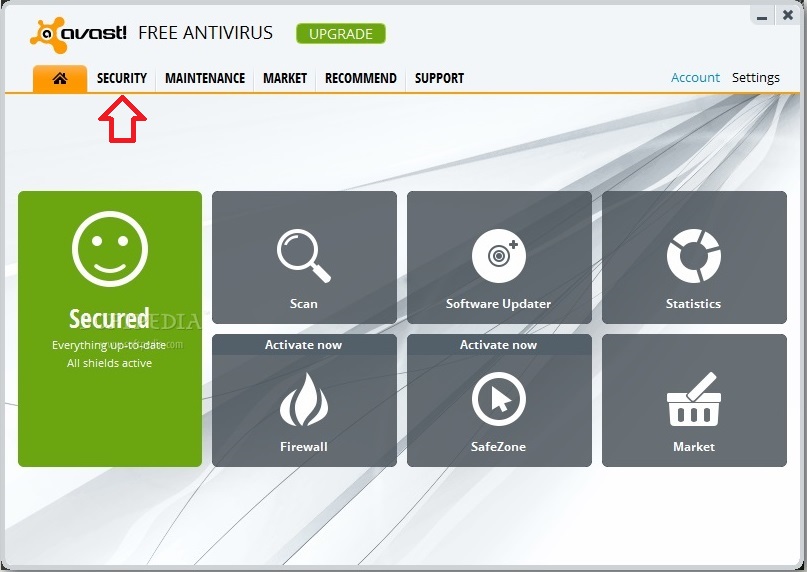Open the Account link
Viewport: 807px width, 572px height.
695,77
